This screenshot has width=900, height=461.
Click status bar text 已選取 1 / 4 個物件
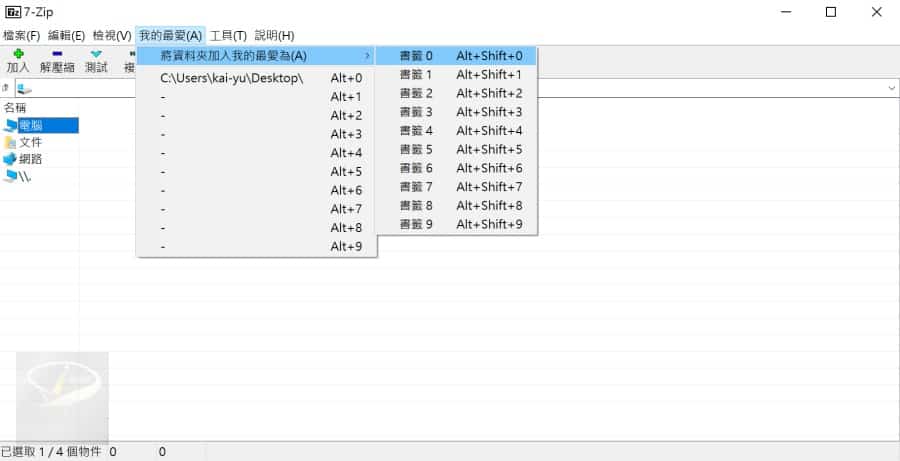[x=51, y=452]
